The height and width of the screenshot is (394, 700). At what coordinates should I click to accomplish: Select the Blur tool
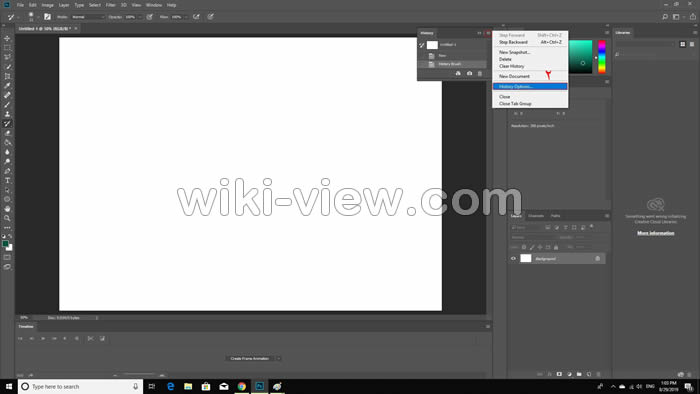click(7, 152)
